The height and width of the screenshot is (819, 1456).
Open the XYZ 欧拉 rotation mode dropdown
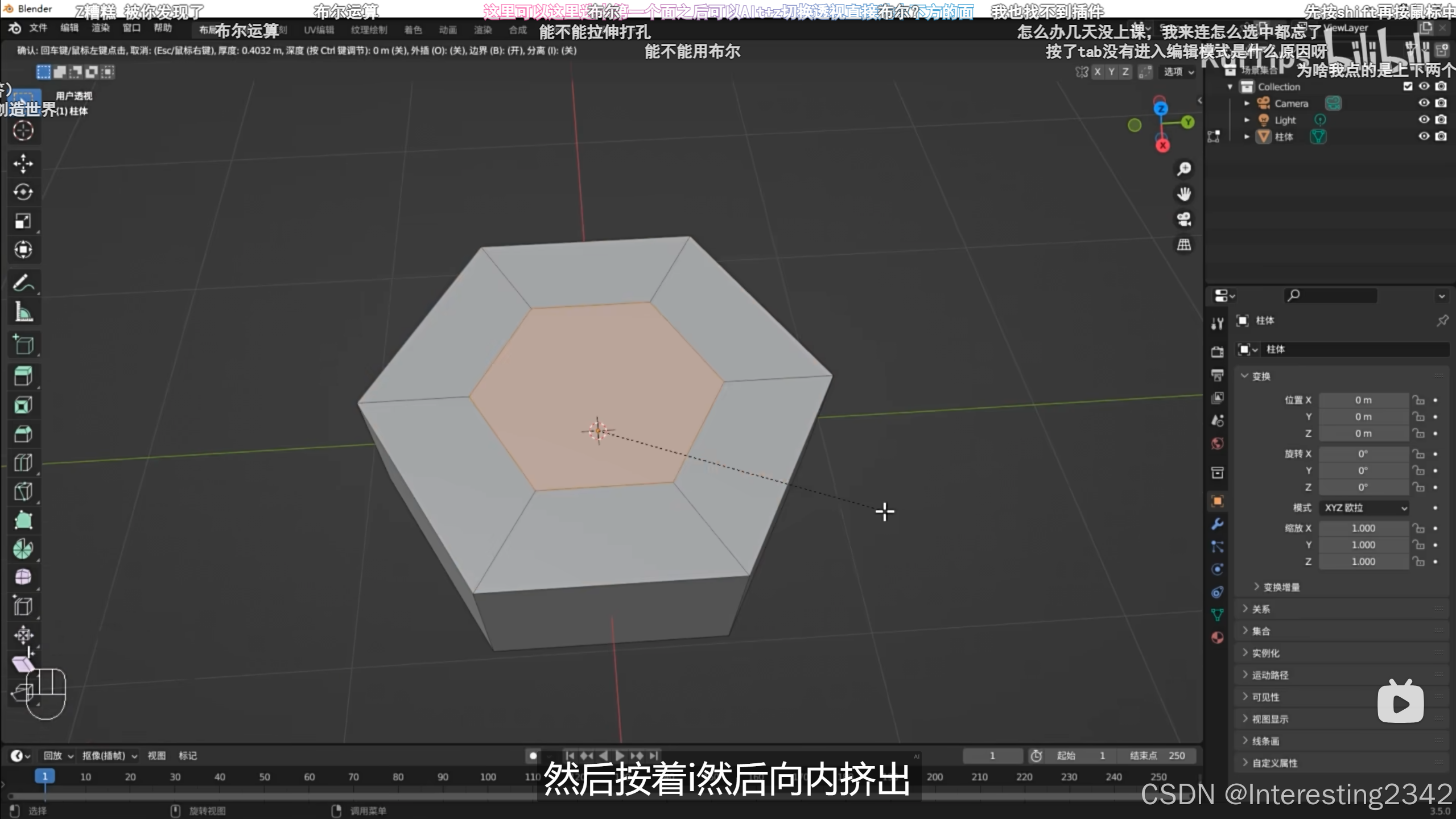(x=1364, y=508)
